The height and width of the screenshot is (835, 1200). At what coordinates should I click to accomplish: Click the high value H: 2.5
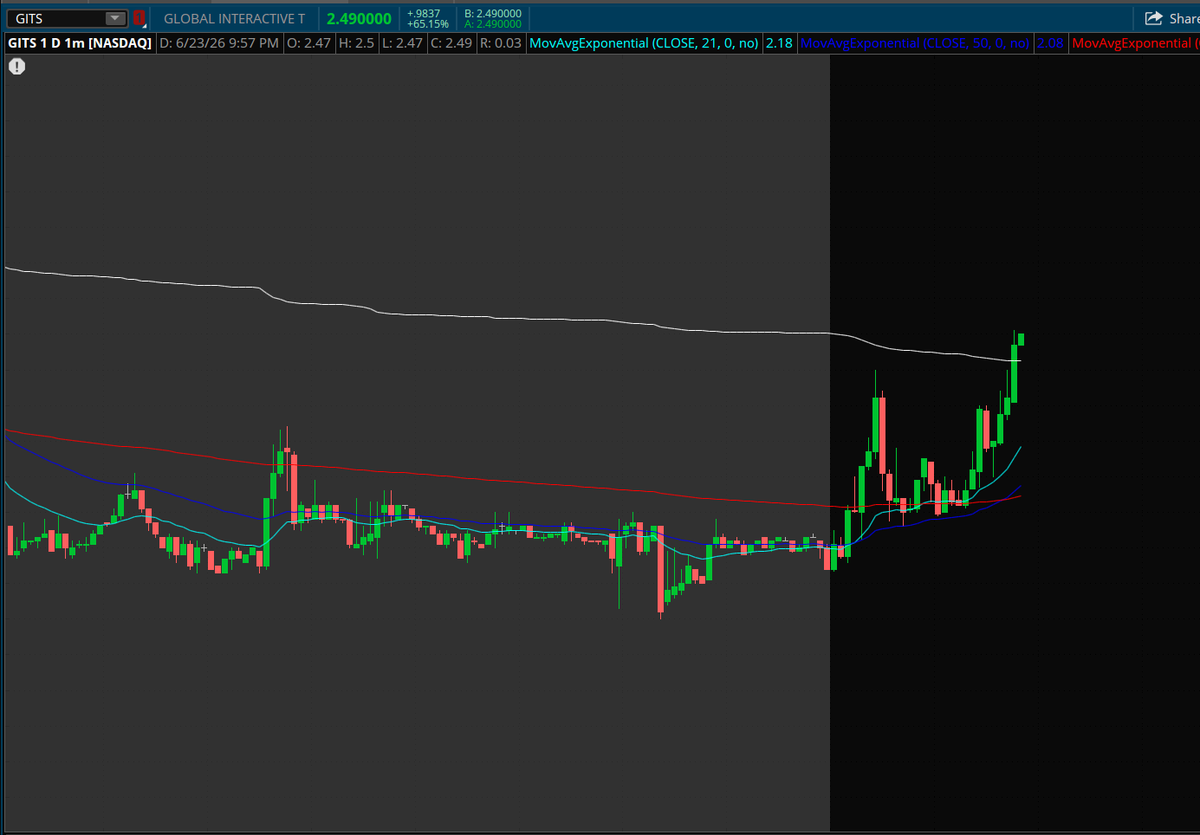(x=356, y=43)
